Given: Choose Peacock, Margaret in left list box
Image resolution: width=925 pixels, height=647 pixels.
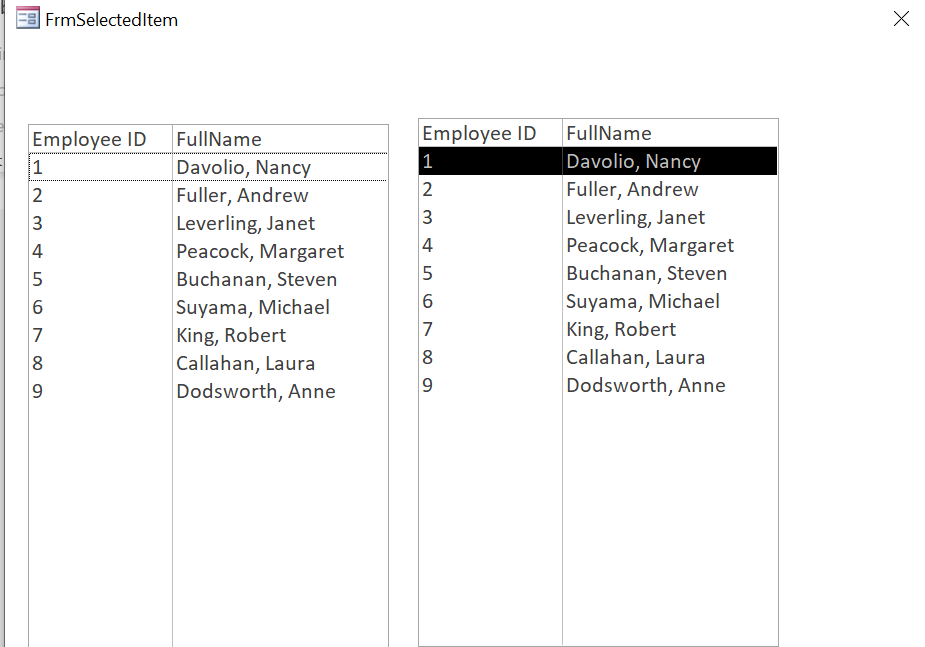Looking at the screenshot, I should point(260,252).
